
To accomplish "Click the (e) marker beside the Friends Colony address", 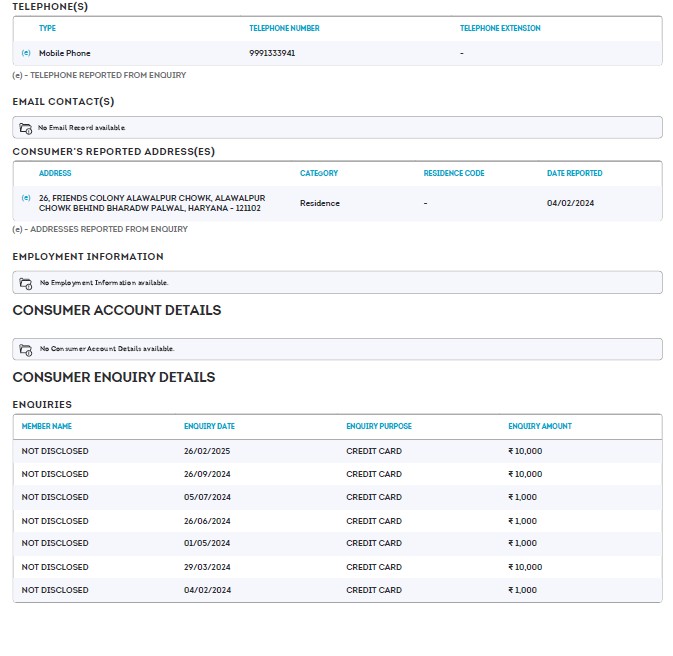I will 26,198.
